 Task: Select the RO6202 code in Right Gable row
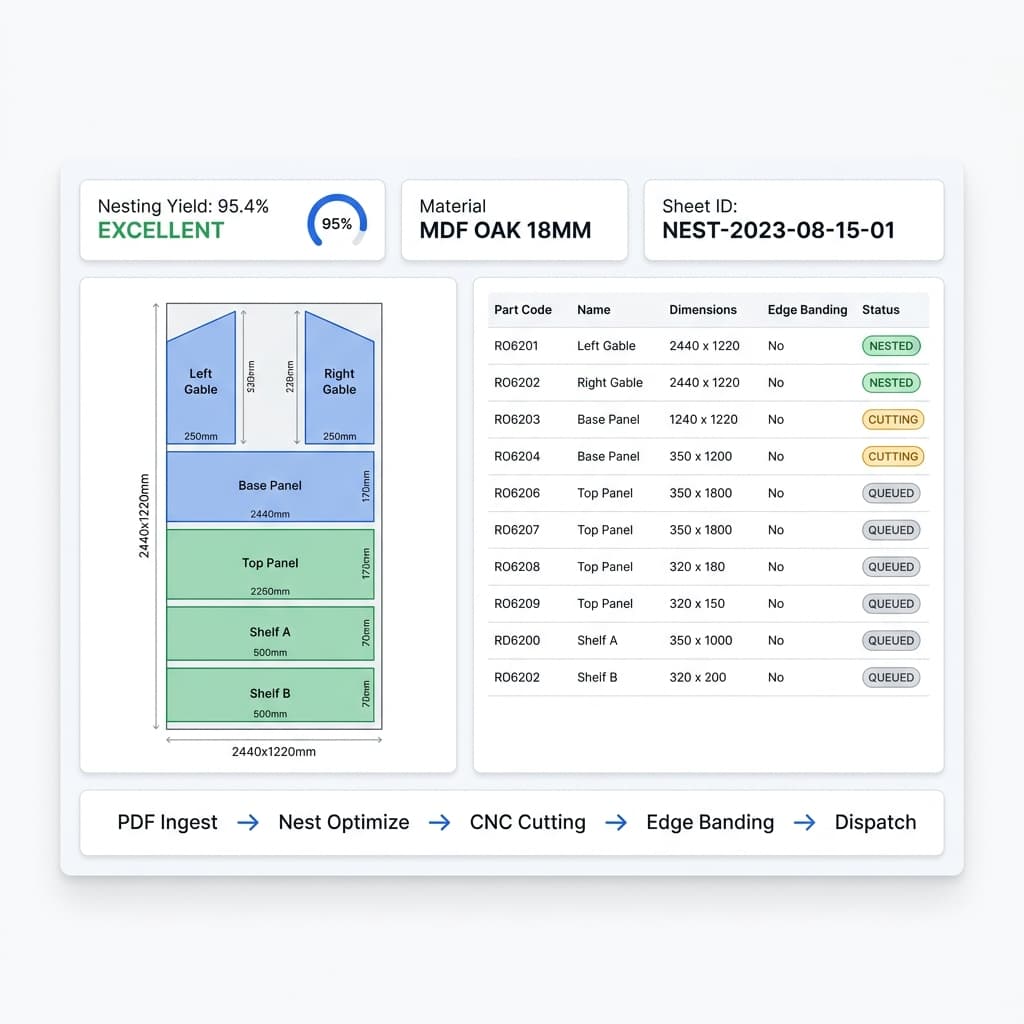point(517,383)
